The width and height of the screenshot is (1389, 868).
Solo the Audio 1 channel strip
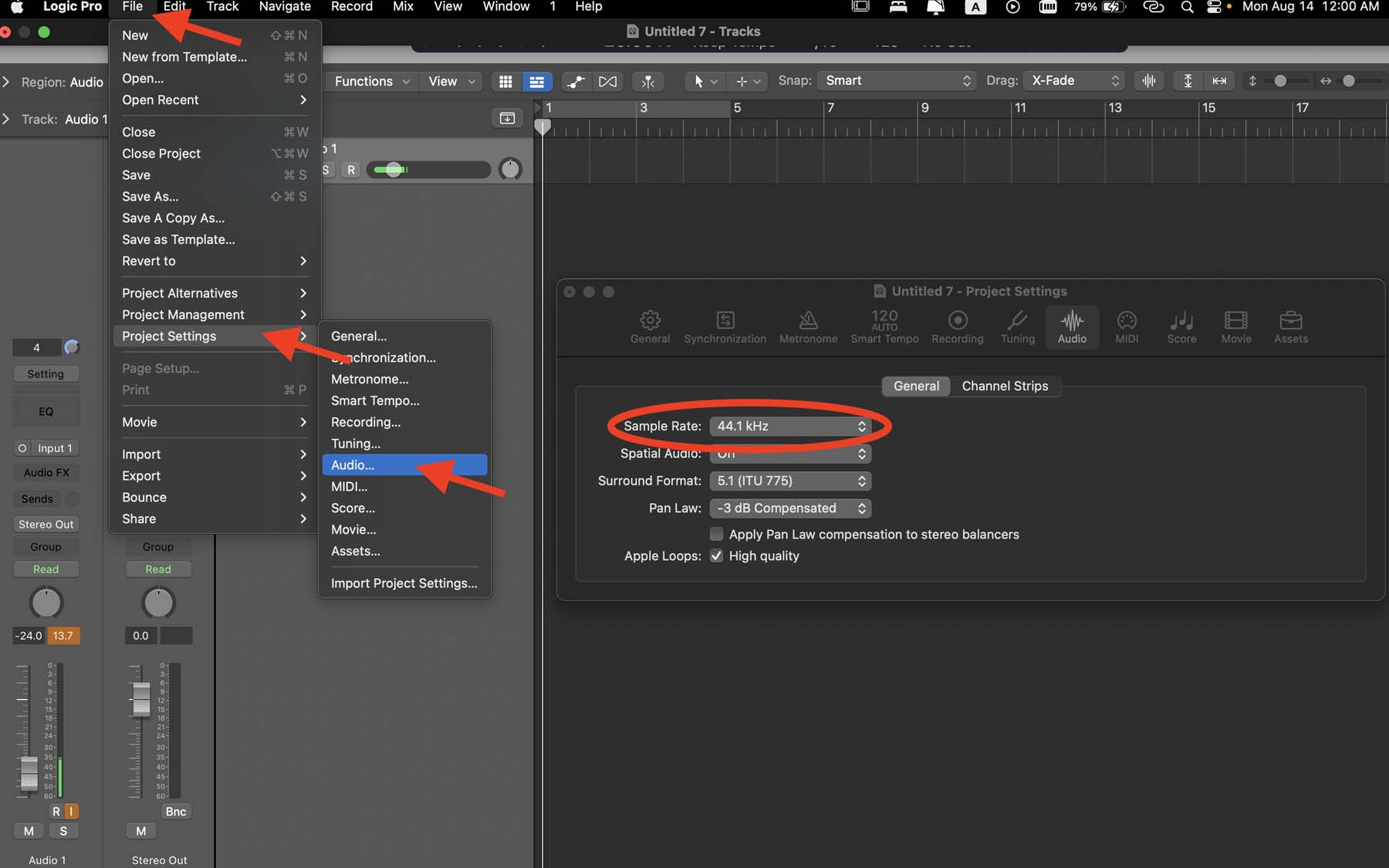click(x=63, y=831)
